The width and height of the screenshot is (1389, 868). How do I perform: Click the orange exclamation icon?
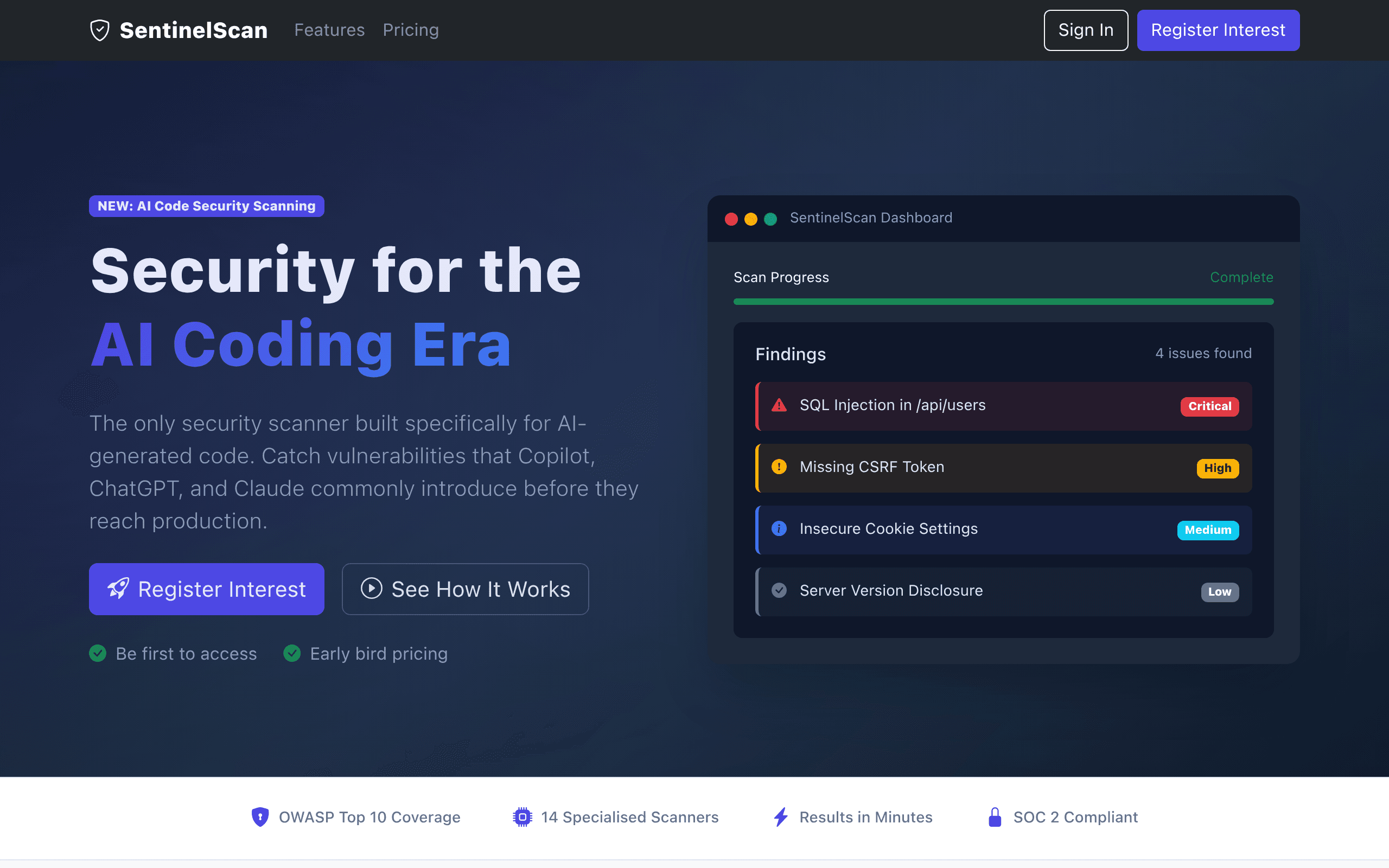[x=779, y=467]
